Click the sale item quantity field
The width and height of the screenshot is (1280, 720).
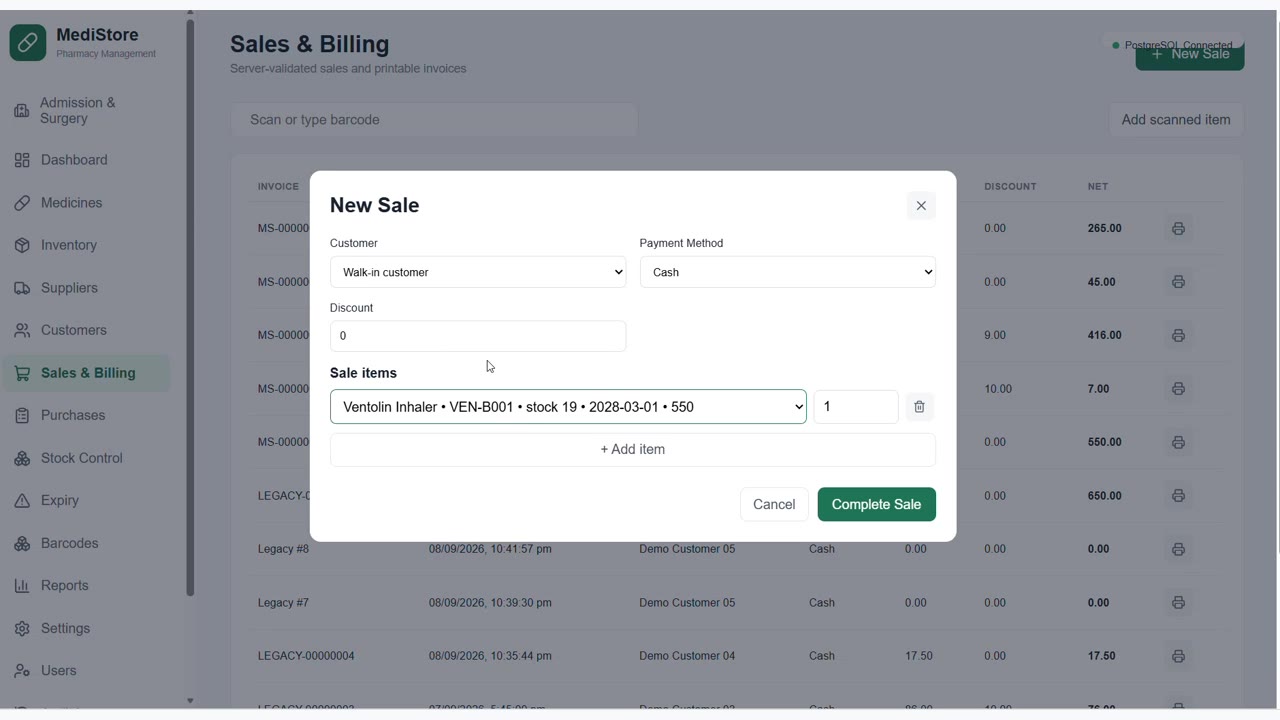tap(856, 407)
